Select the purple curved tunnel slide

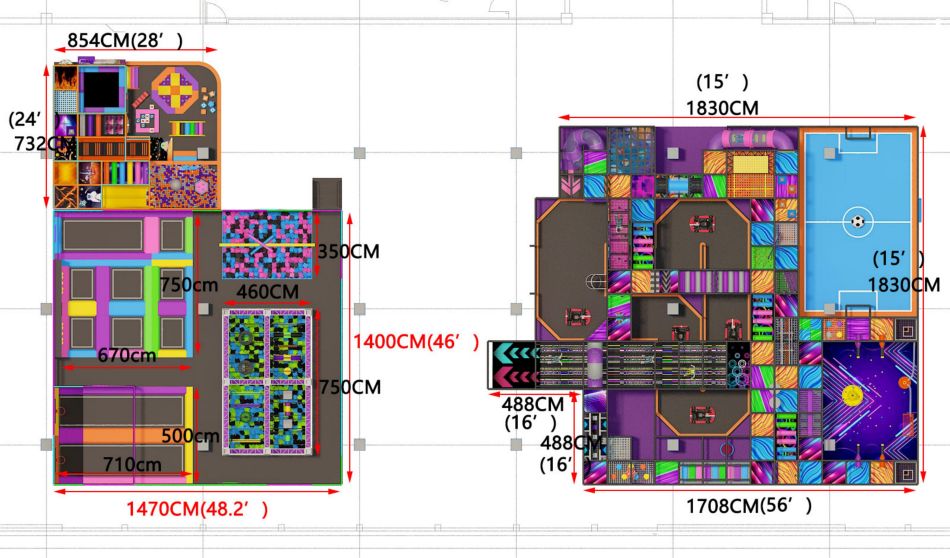tap(583, 149)
